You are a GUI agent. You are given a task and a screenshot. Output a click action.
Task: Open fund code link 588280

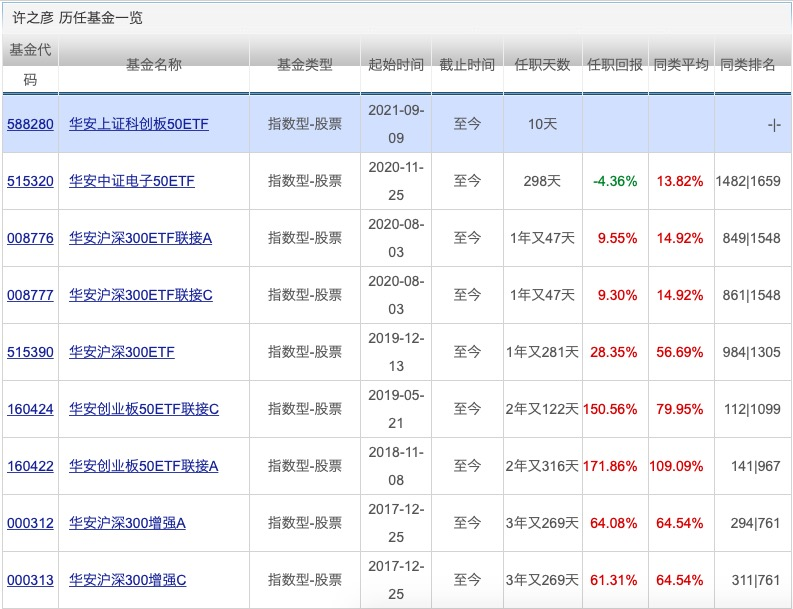click(x=30, y=124)
